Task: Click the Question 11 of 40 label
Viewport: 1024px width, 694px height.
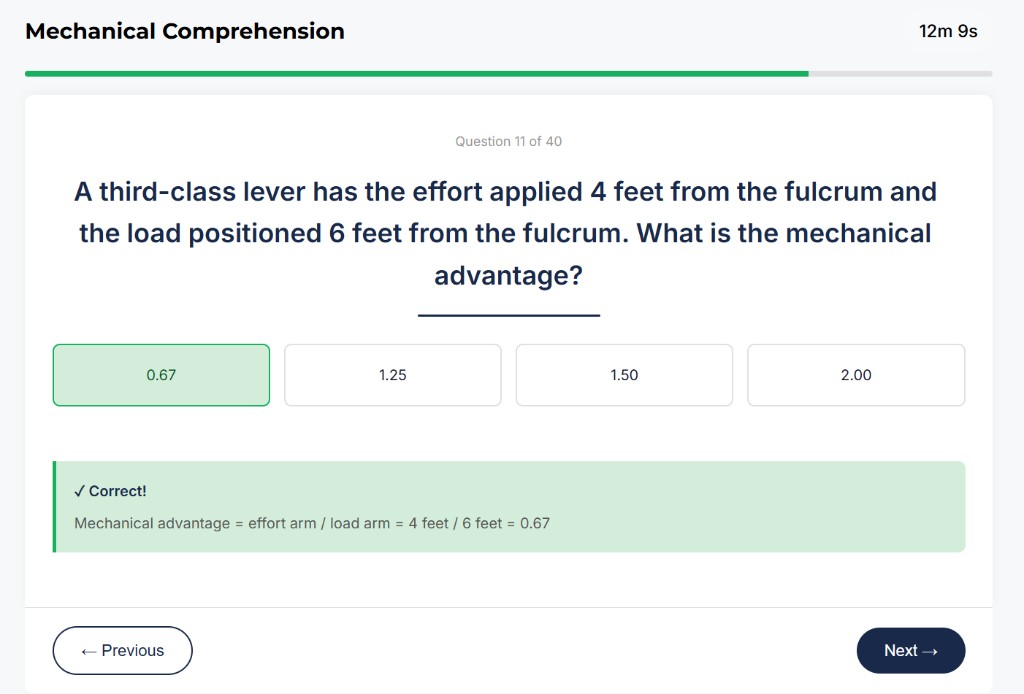Action: [x=508, y=141]
